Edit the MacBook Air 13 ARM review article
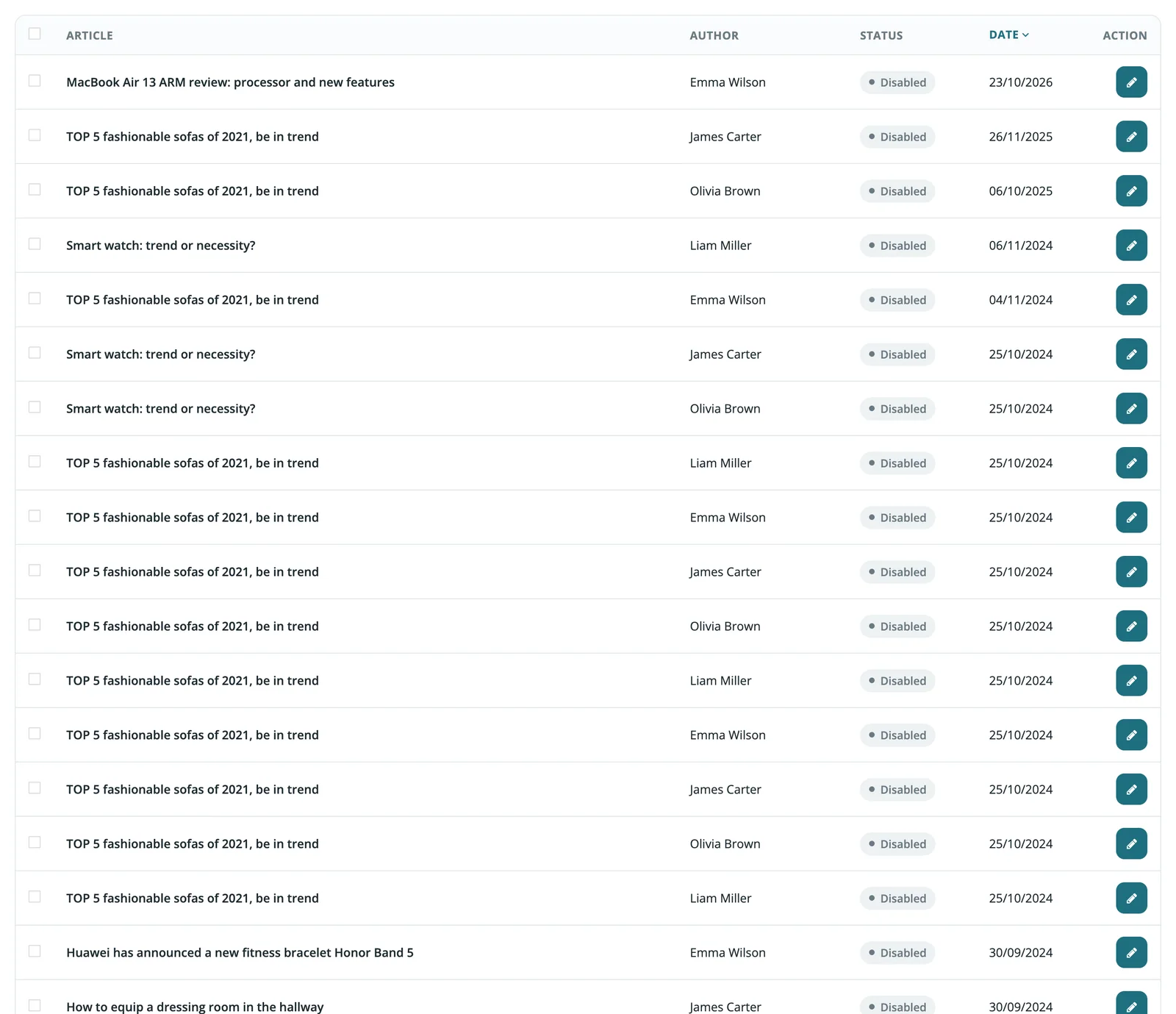 point(1131,82)
